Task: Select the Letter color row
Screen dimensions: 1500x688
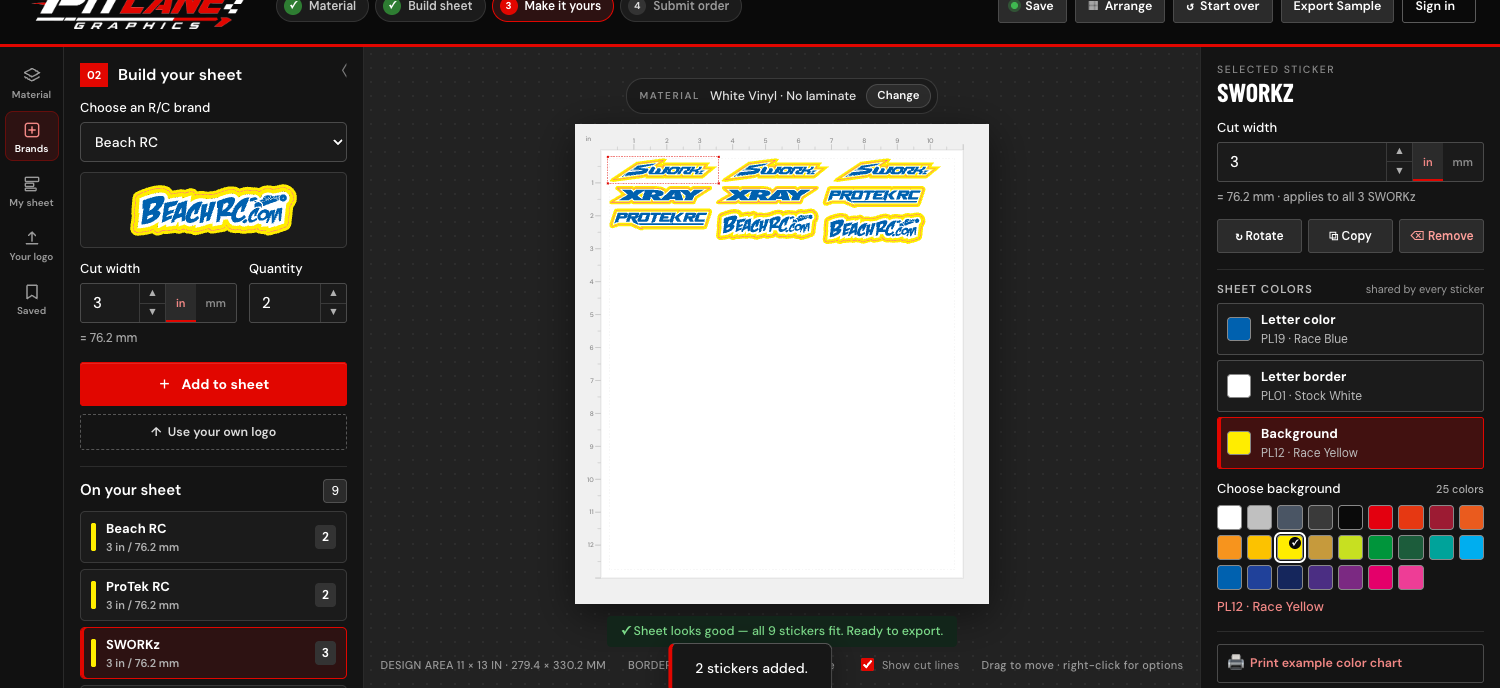Action: pyautogui.click(x=1350, y=329)
